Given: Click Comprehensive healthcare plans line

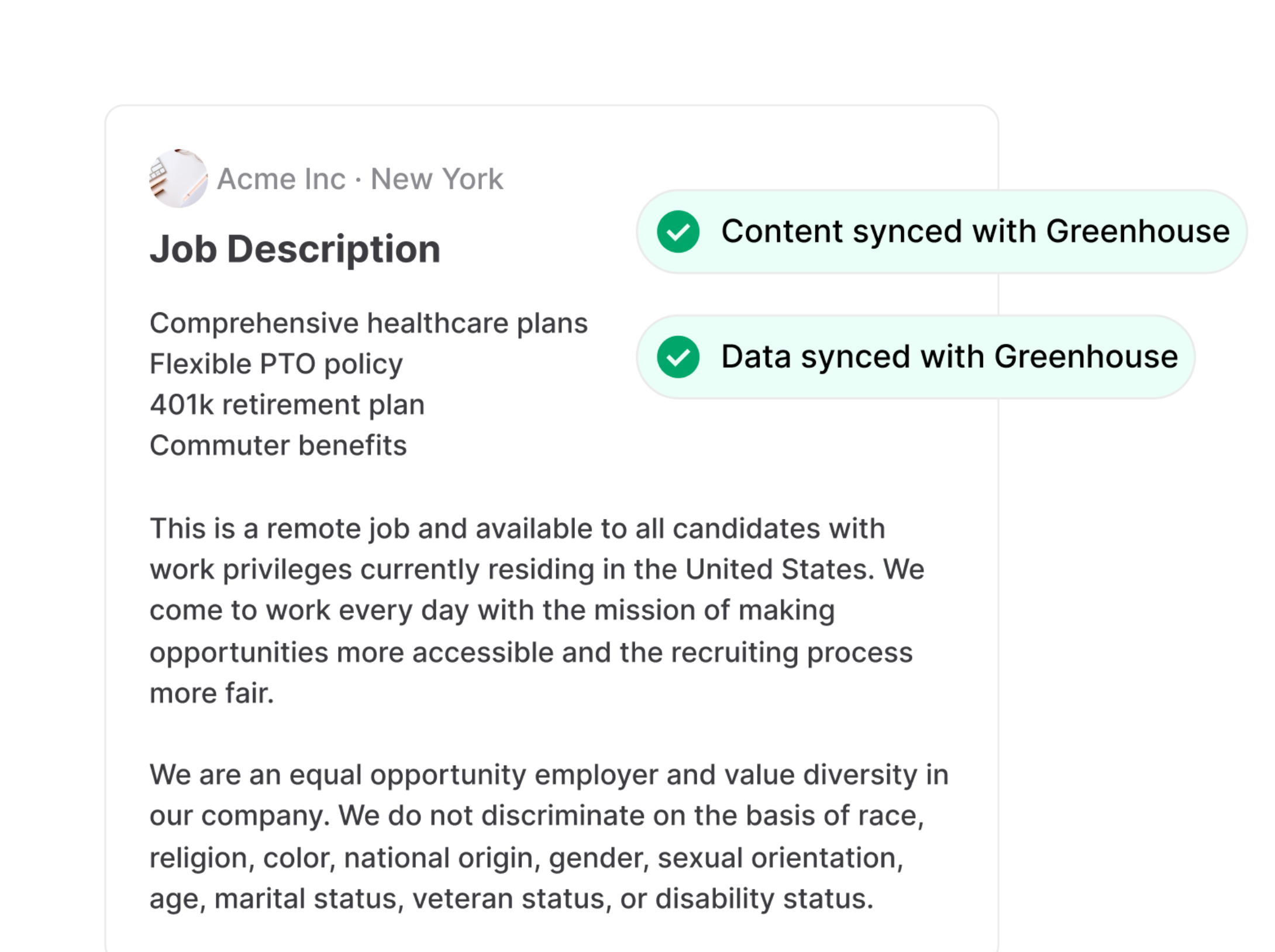Looking at the screenshot, I should pos(368,323).
